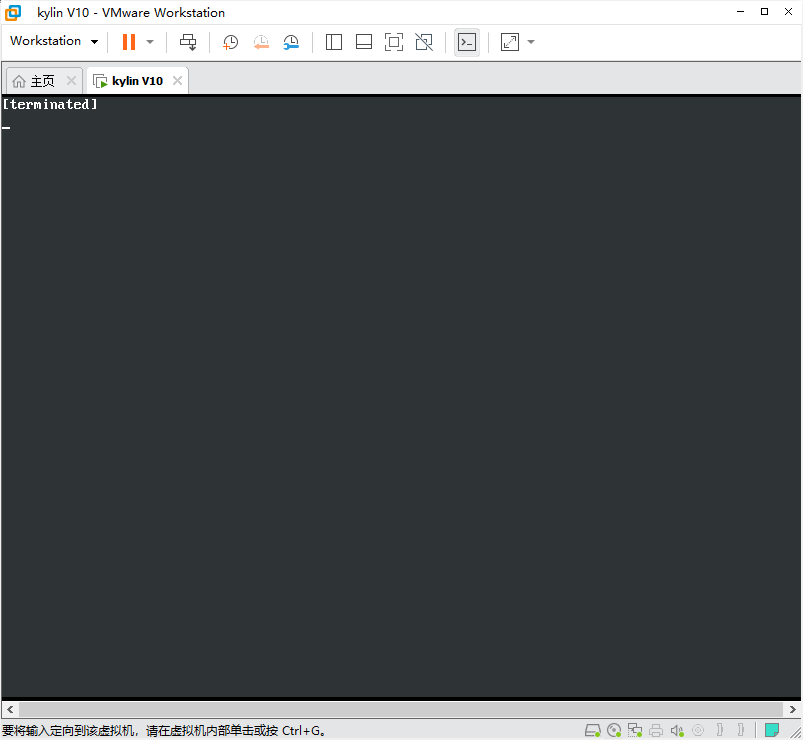Enter full screen mode
Image resolution: width=803 pixels, height=740 pixels.
point(394,42)
